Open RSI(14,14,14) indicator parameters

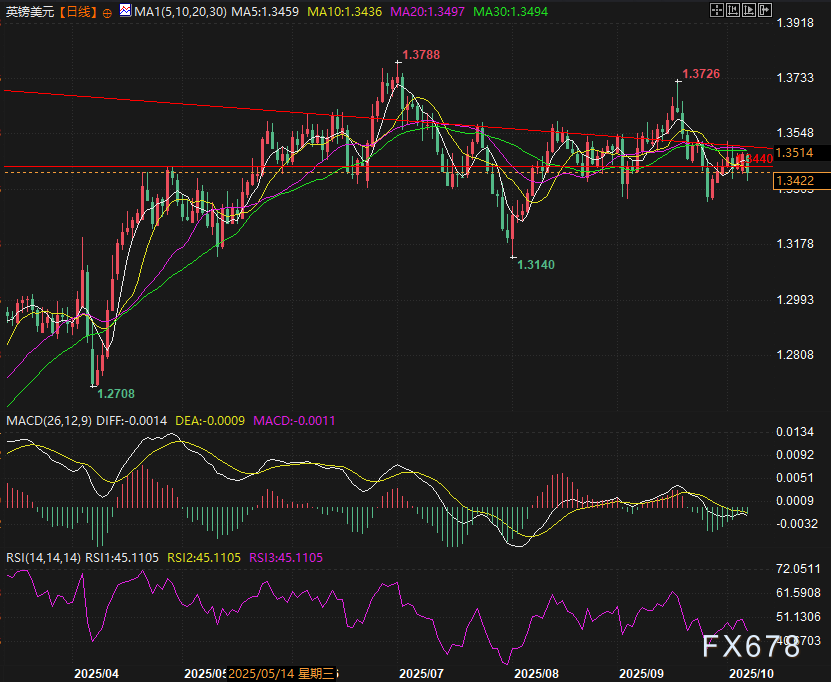43,557
